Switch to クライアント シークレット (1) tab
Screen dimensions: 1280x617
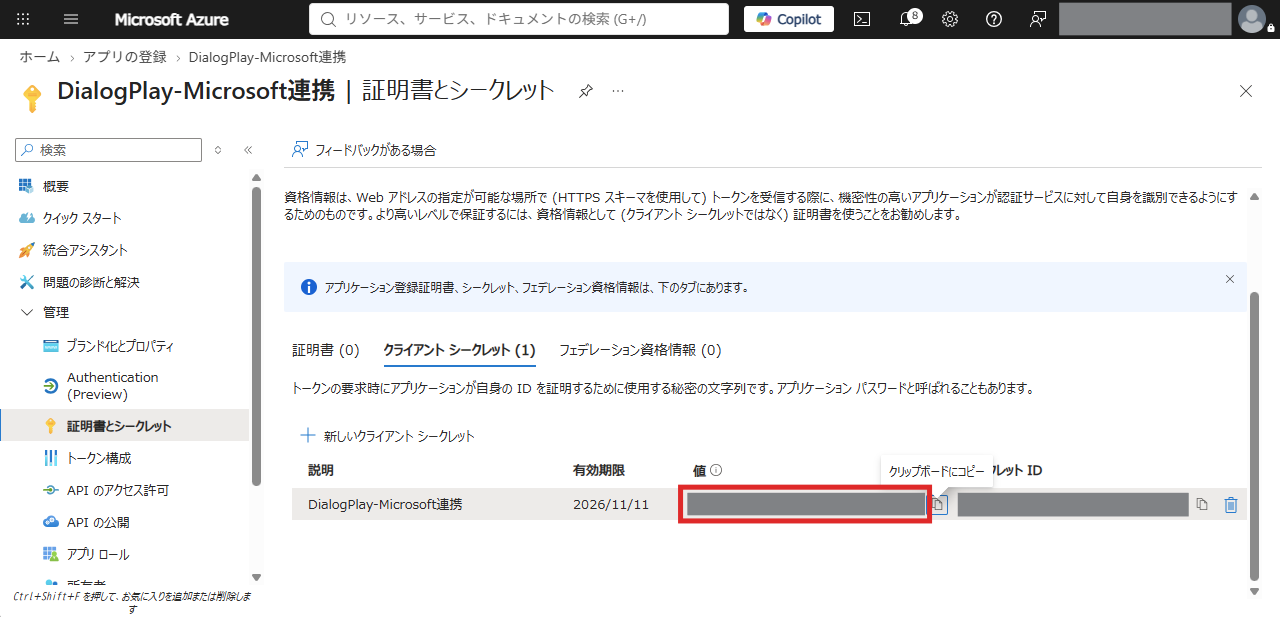click(x=459, y=350)
